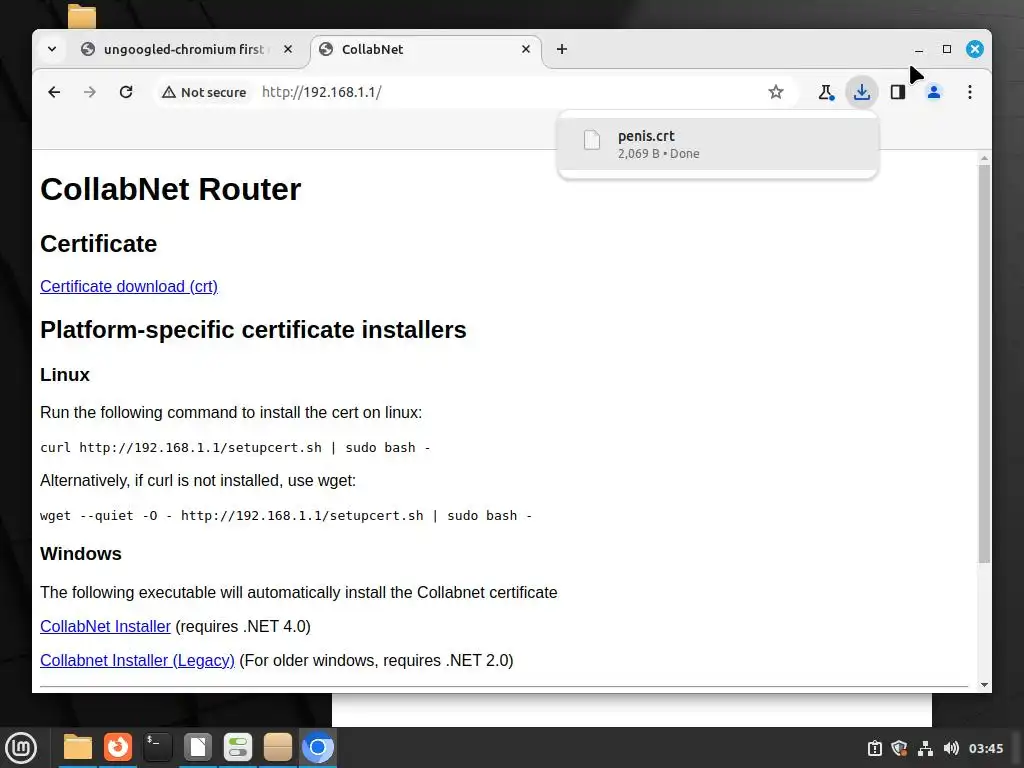
Task: Open the tan archive taskbar icon
Action: (x=278, y=747)
